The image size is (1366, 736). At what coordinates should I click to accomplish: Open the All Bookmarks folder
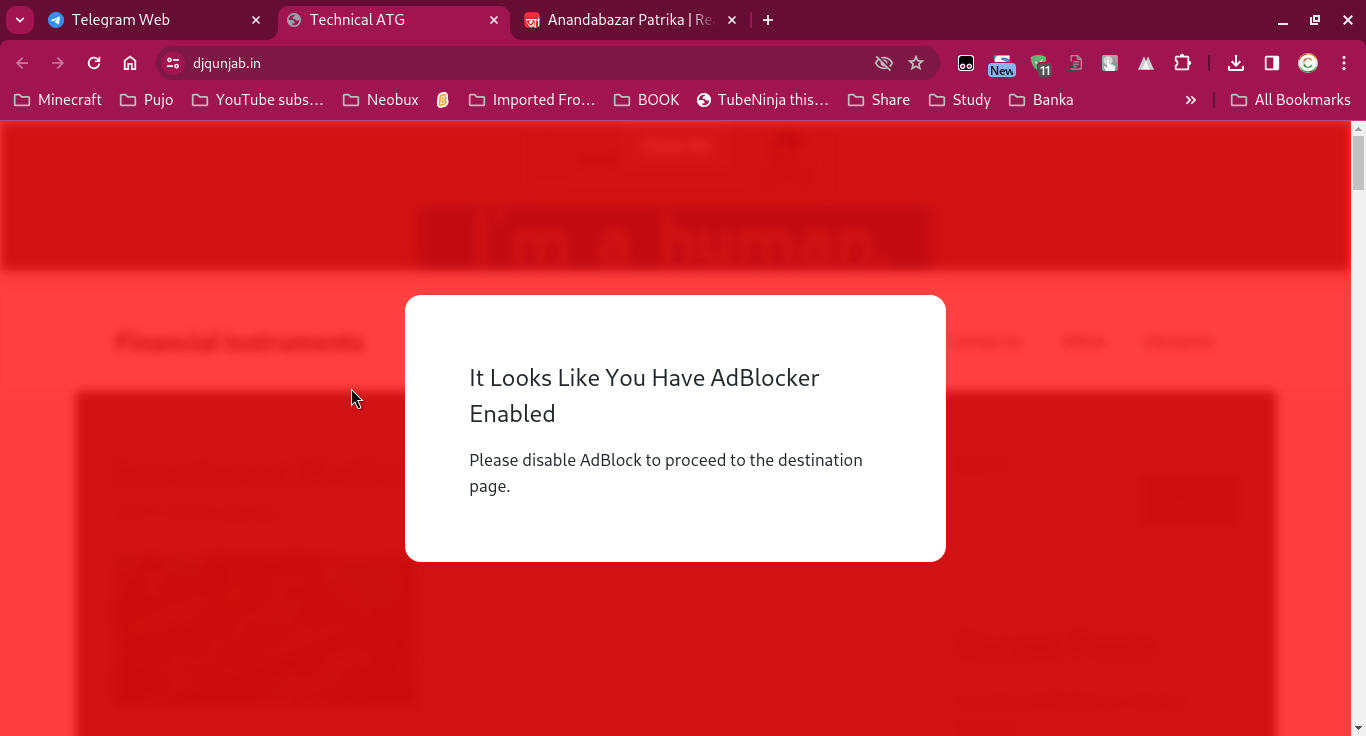click(x=1290, y=100)
